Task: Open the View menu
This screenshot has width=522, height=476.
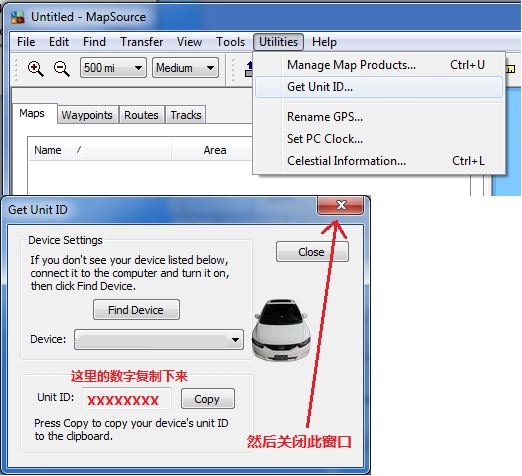Action: 189,42
